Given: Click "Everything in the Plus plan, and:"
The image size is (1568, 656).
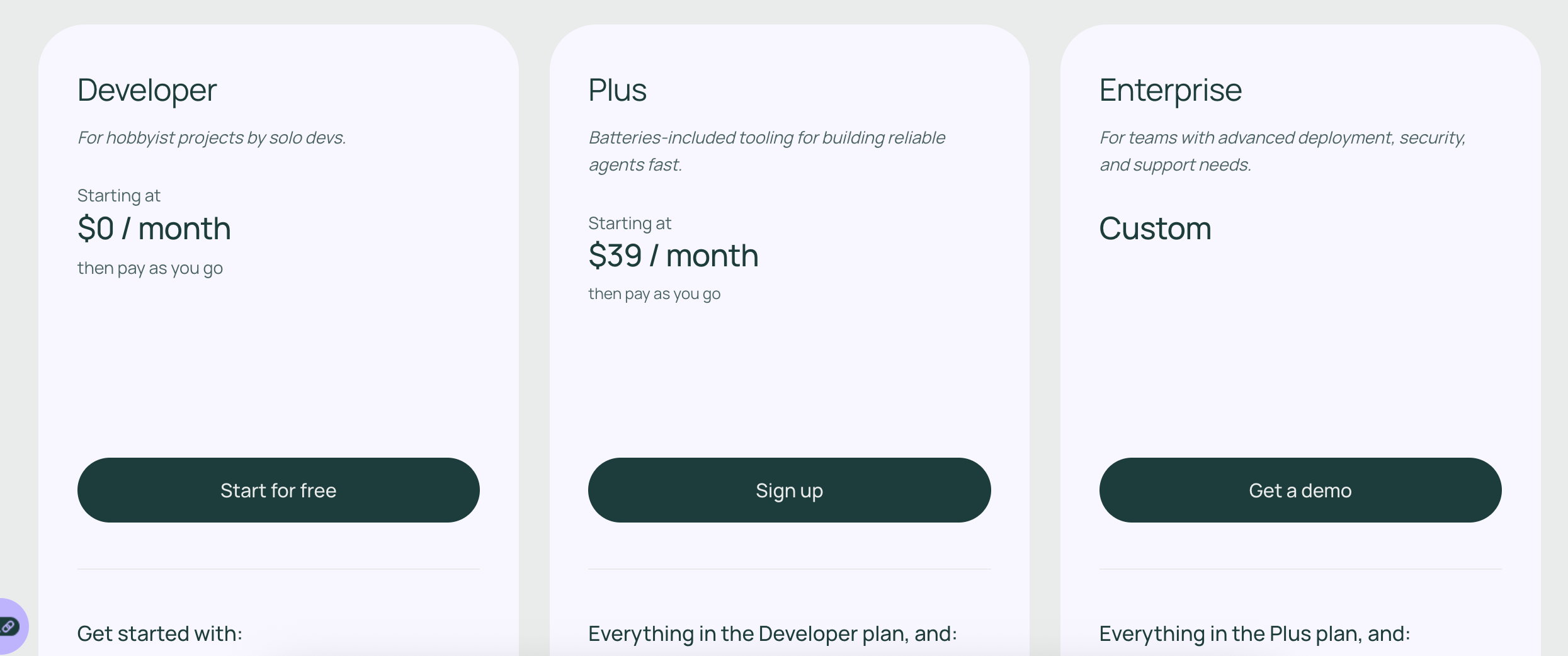Looking at the screenshot, I should coord(1255,633).
